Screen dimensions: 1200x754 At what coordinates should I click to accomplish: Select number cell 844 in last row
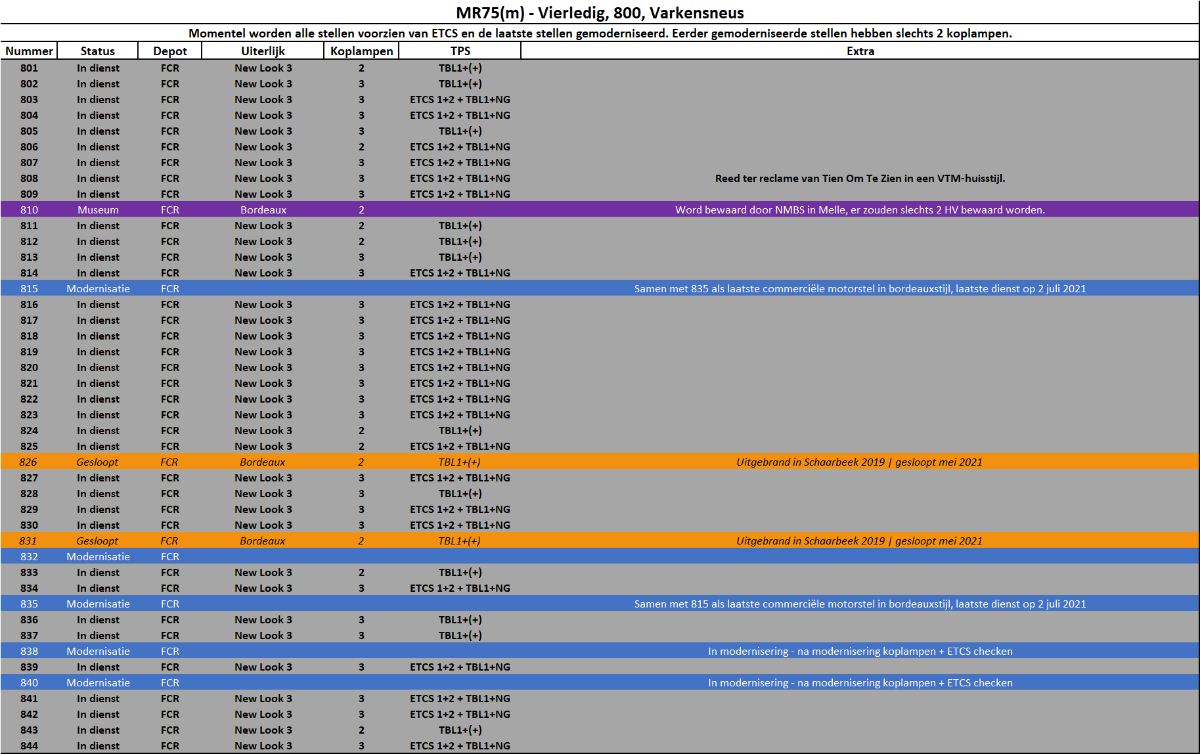[28, 746]
